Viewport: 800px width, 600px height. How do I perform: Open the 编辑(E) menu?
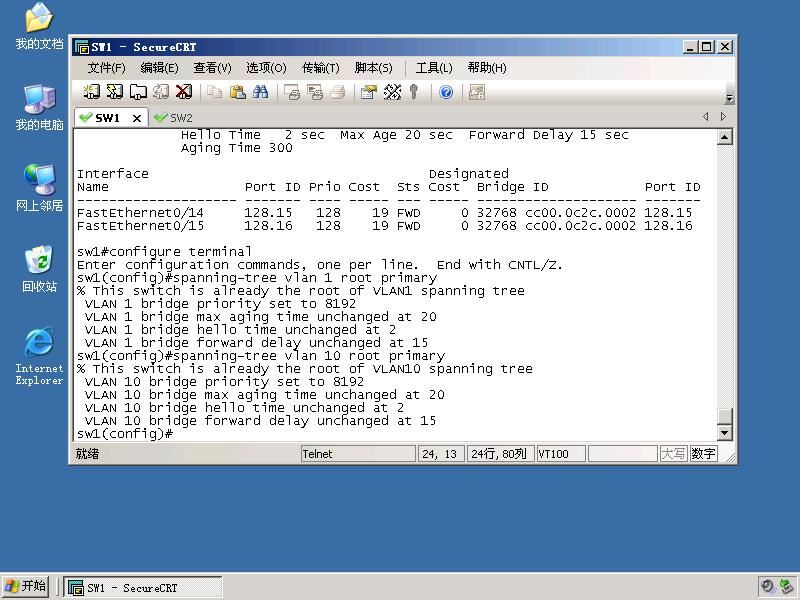pyautogui.click(x=159, y=68)
